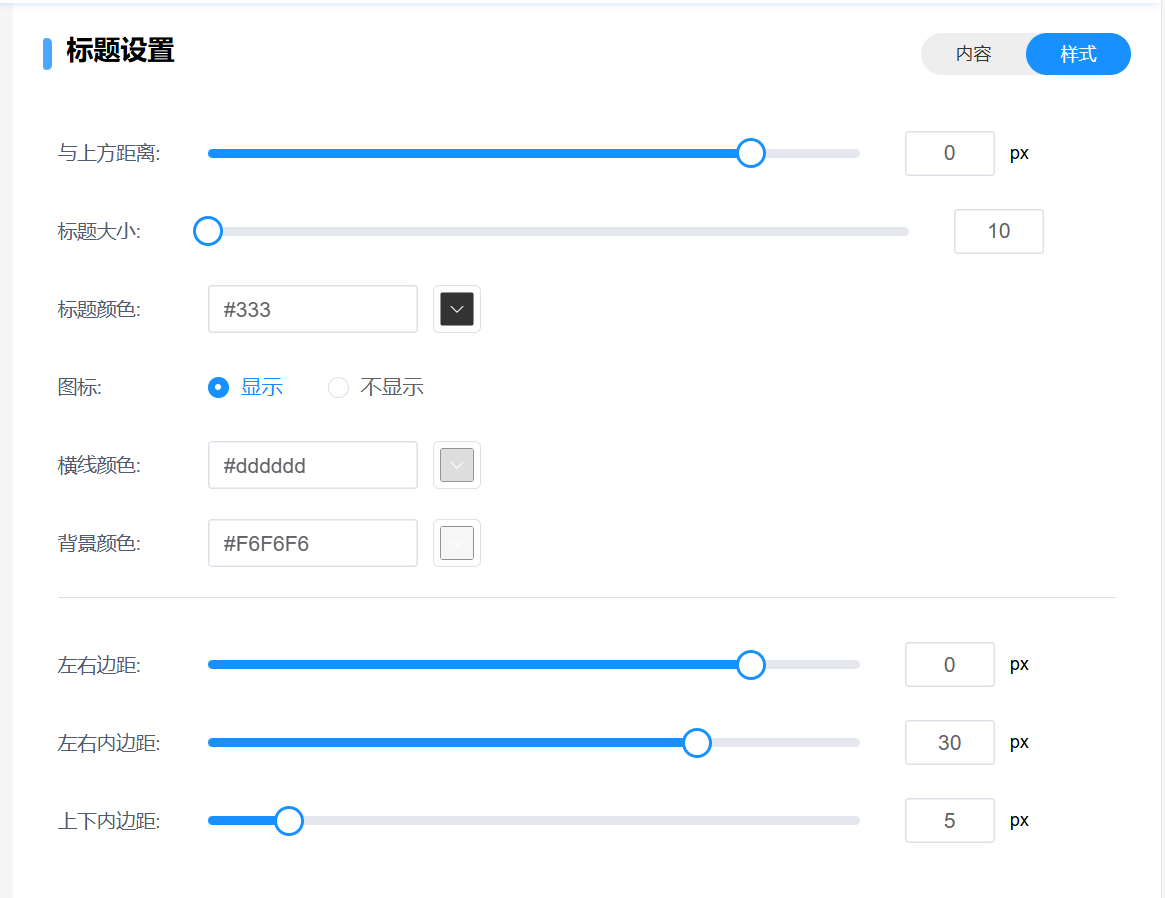The height and width of the screenshot is (898, 1165).
Task: Open the 背景颜色 color picker swatch
Action: [x=457, y=544]
